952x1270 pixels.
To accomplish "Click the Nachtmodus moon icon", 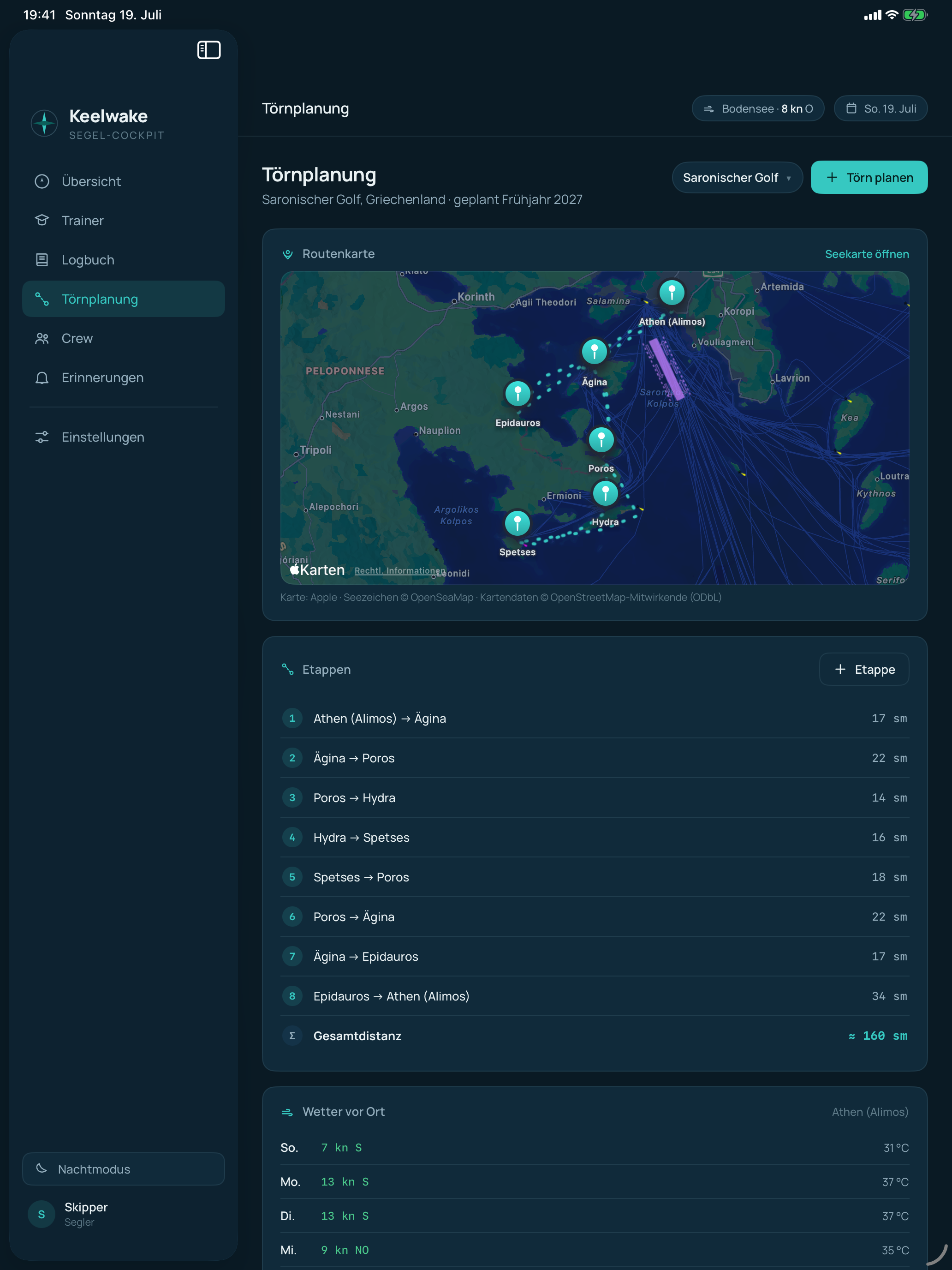I will (42, 1168).
